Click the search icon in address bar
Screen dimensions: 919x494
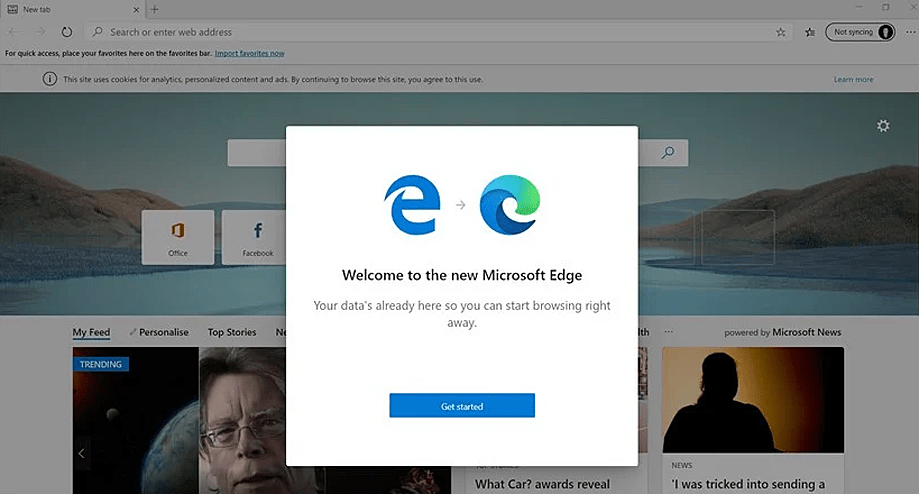pyautogui.click(x=98, y=32)
